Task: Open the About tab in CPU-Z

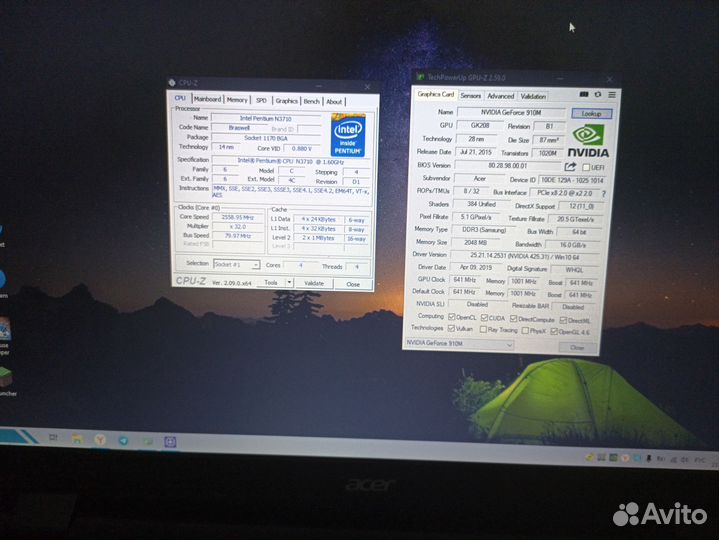Action: tap(334, 102)
